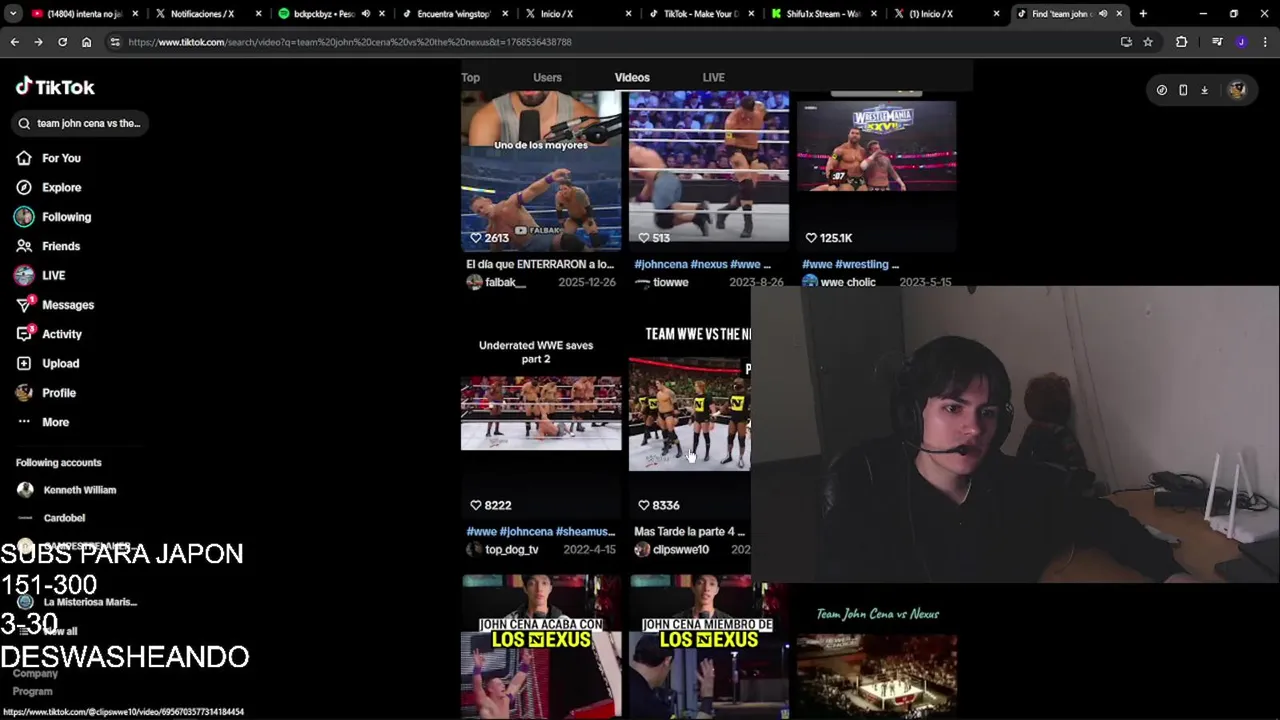Open Kenneth William following account

67,490
